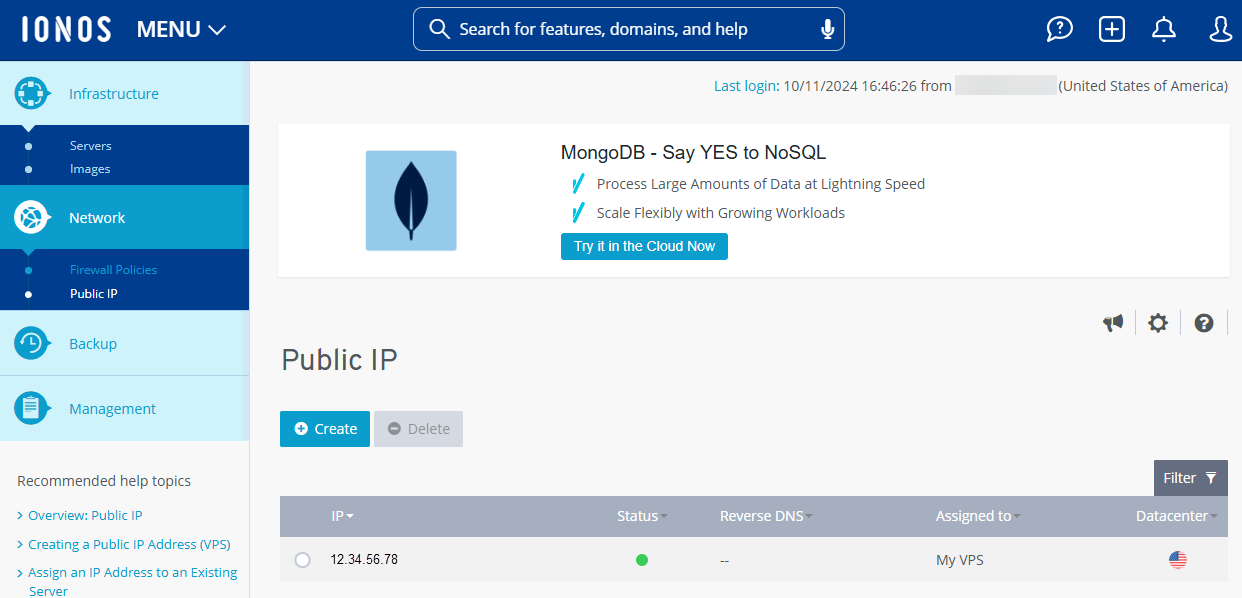This screenshot has width=1242, height=598.
Task: Open Servers under Infrastructure
Action: click(x=90, y=145)
